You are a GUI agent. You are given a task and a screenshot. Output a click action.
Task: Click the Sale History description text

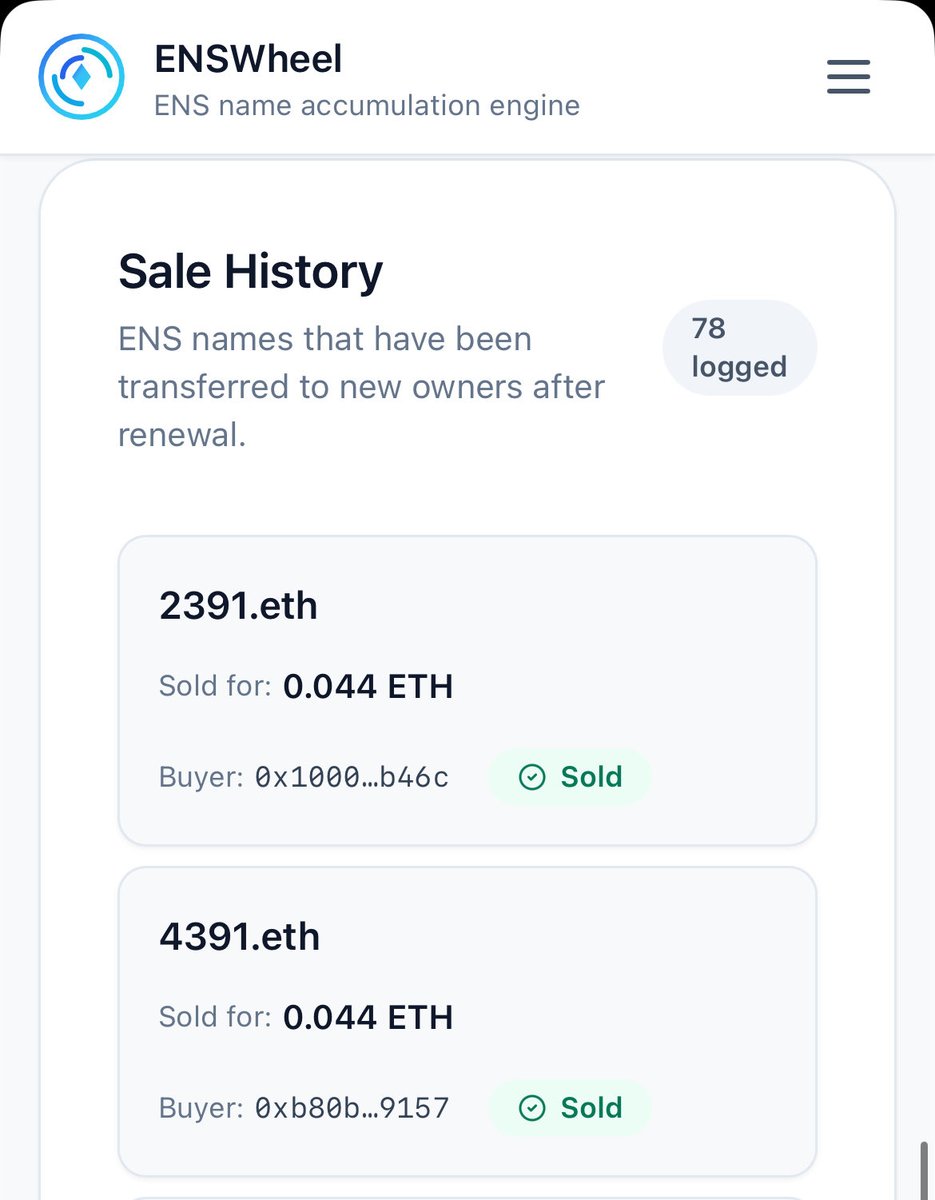click(x=360, y=387)
